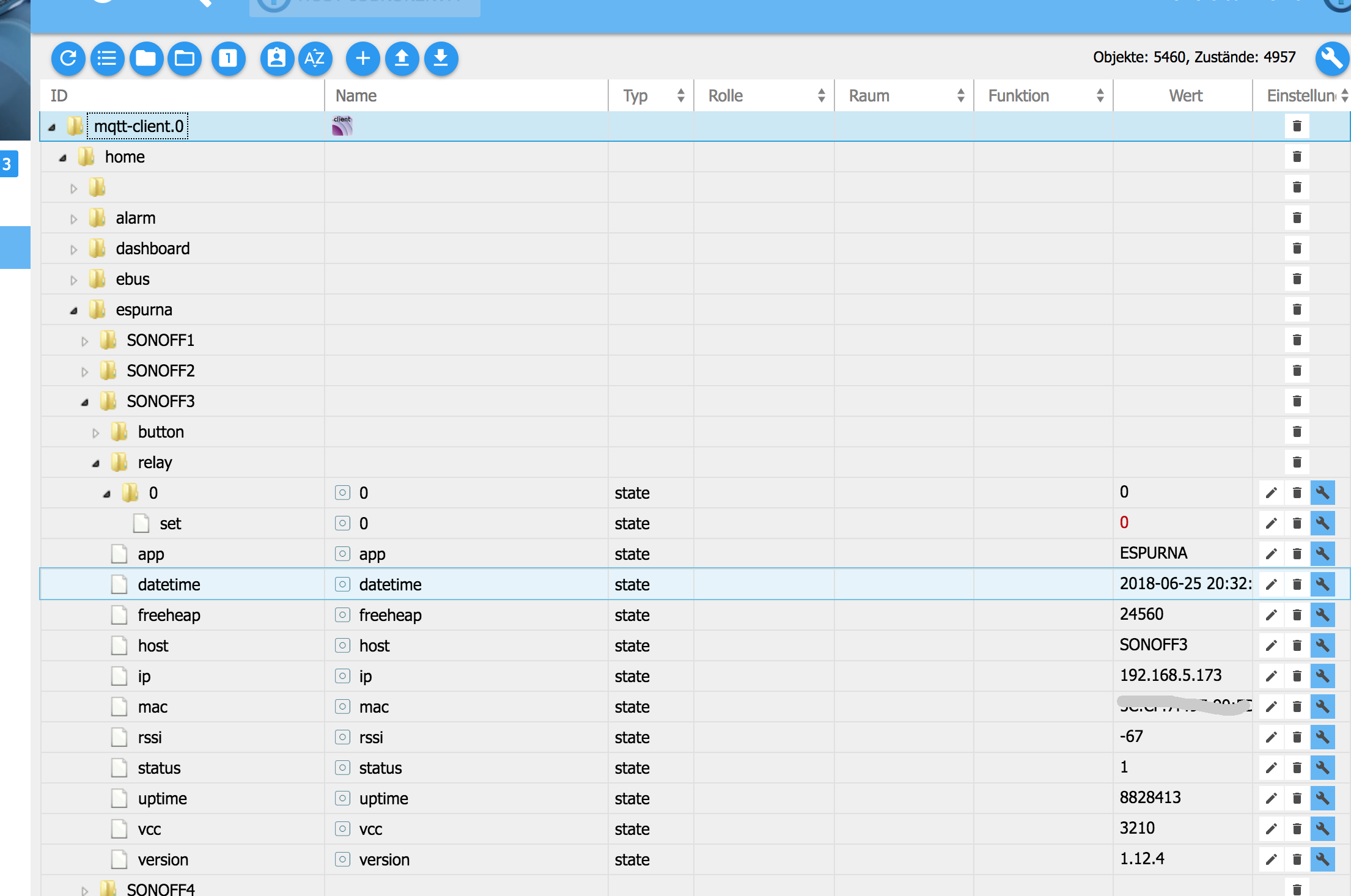This screenshot has width=1351, height=896.
Task: Click trash icon in the vcc row
Action: [x=1297, y=829]
